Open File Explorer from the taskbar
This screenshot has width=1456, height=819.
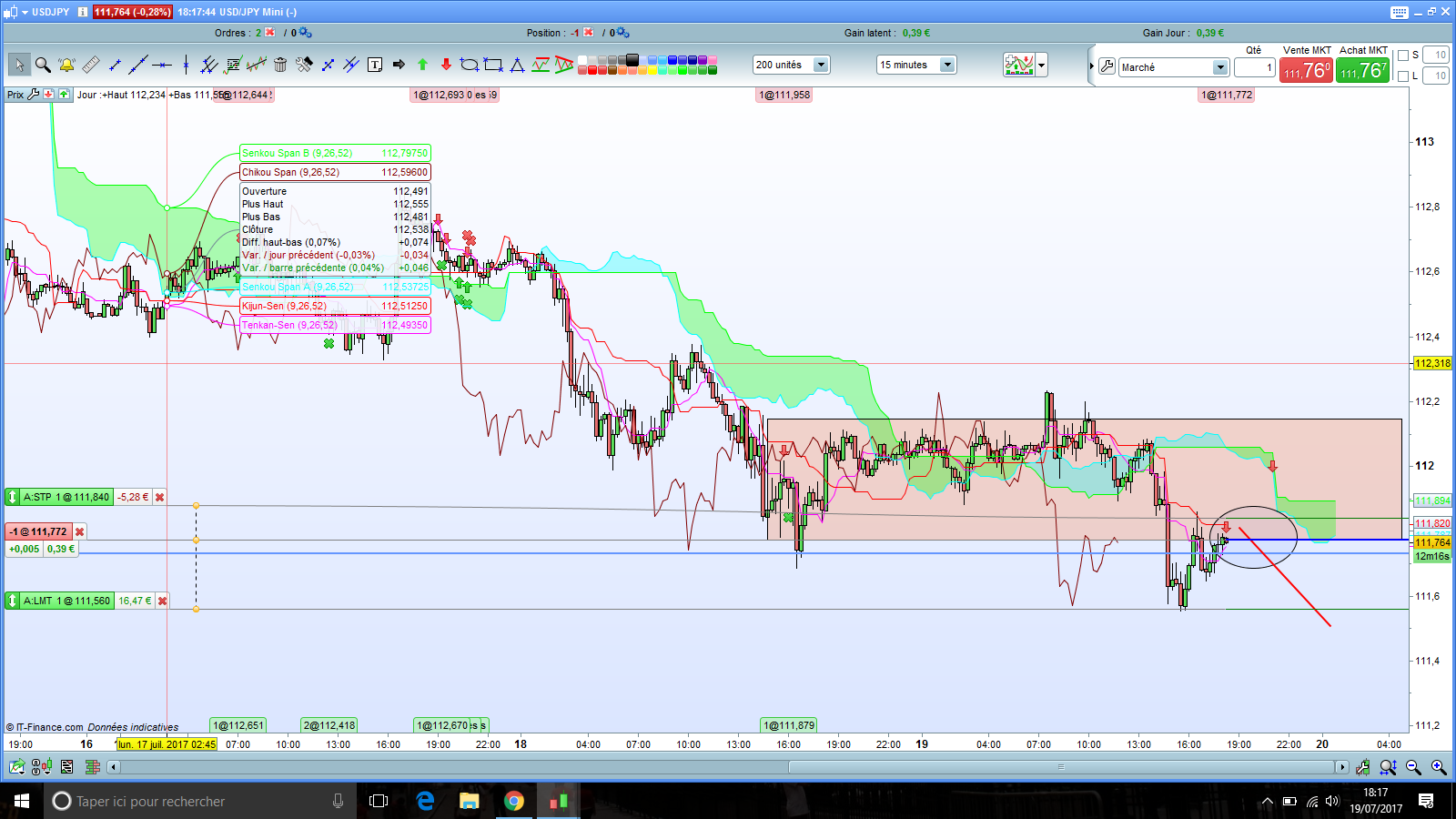tap(469, 801)
